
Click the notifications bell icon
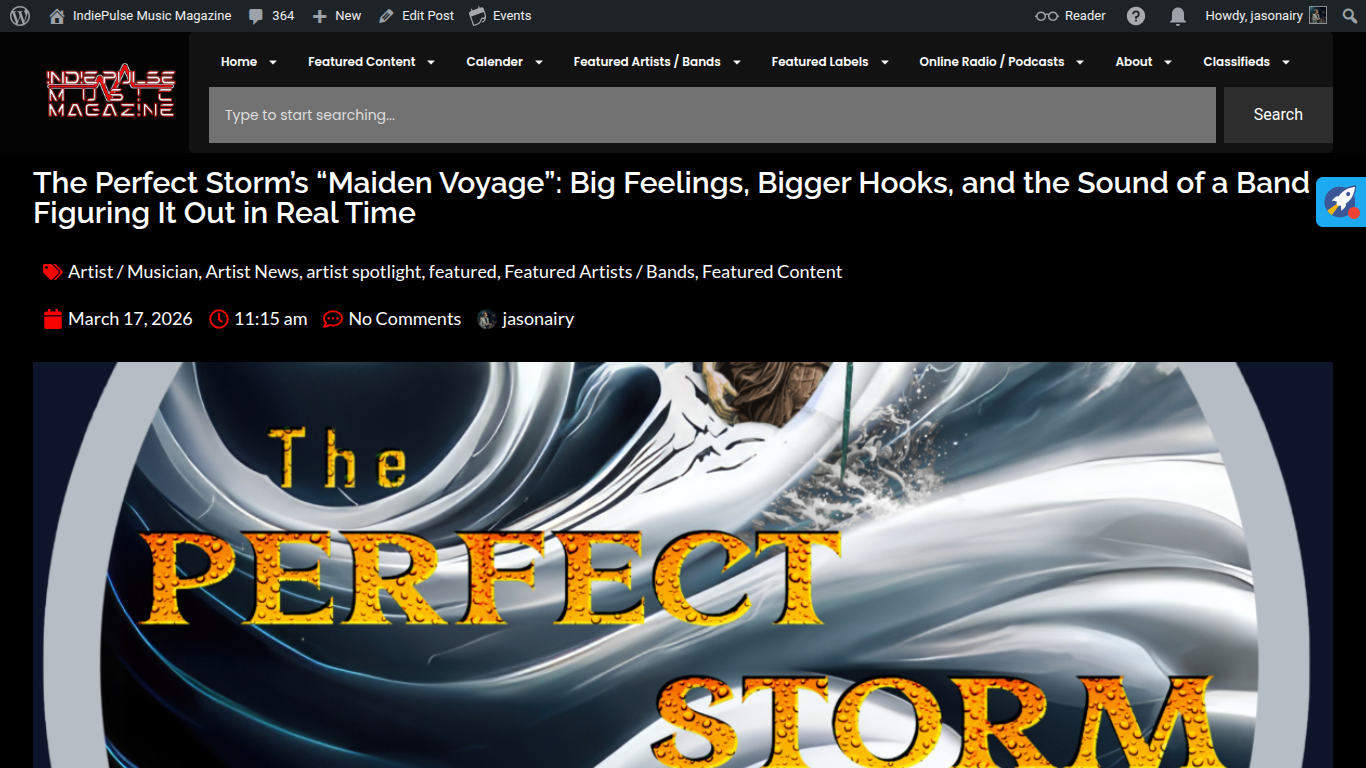[x=1178, y=16]
